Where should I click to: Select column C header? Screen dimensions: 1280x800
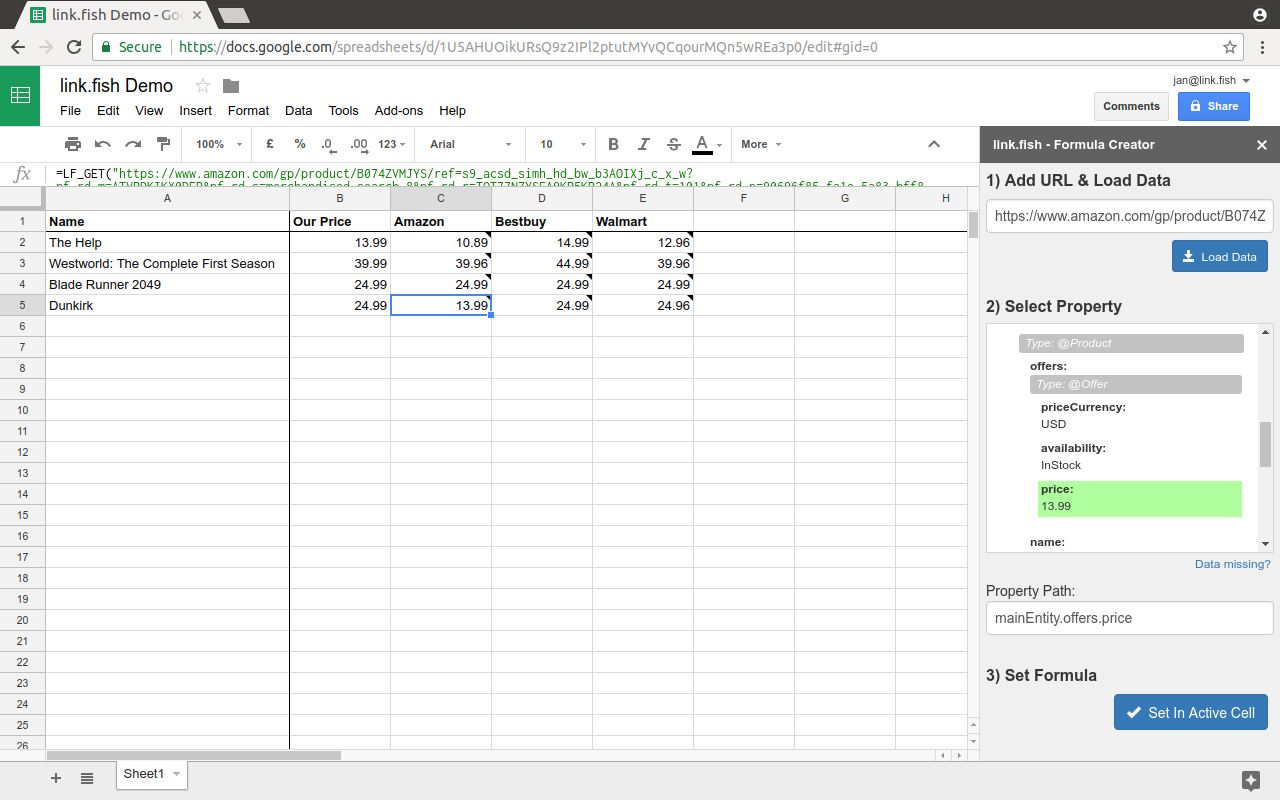pos(441,199)
